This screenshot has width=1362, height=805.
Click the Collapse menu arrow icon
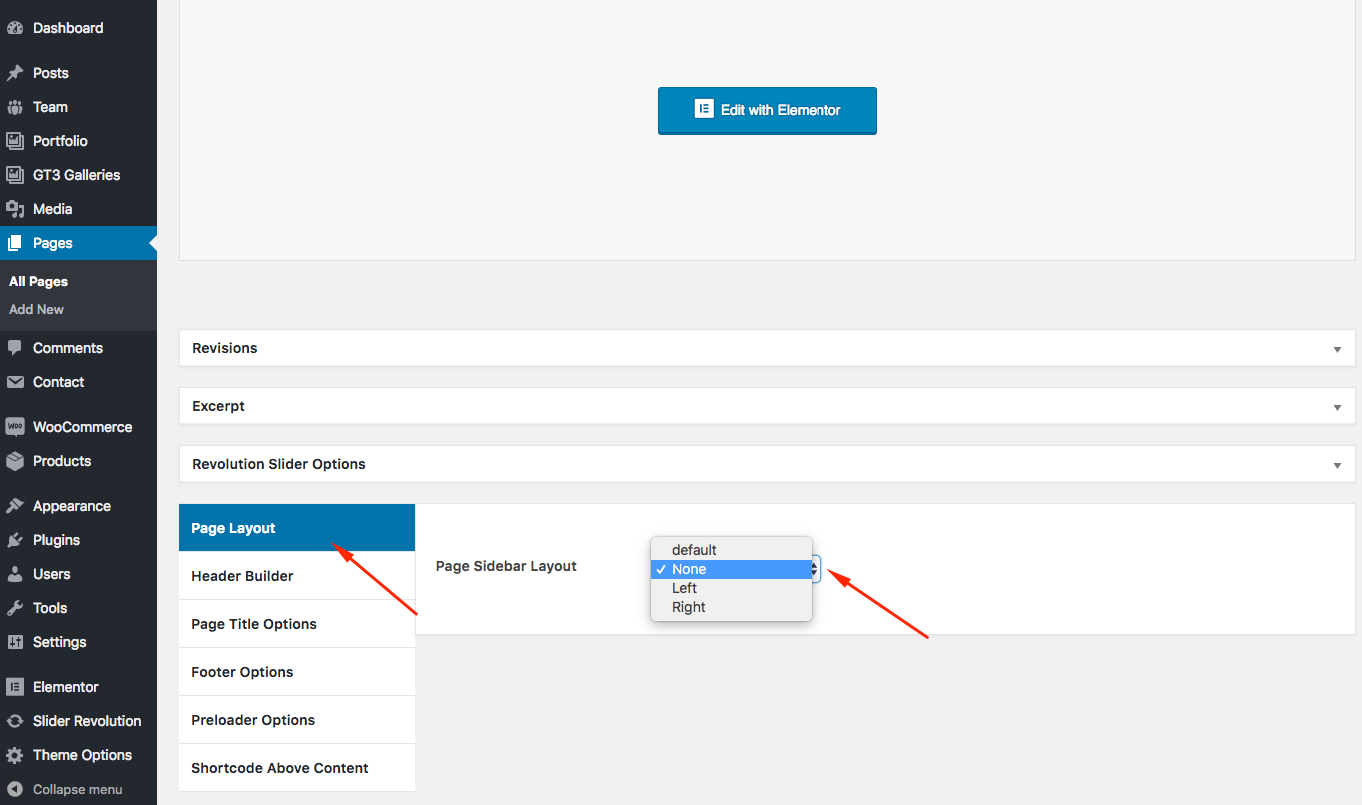pyautogui.click(x=15, y=789)
